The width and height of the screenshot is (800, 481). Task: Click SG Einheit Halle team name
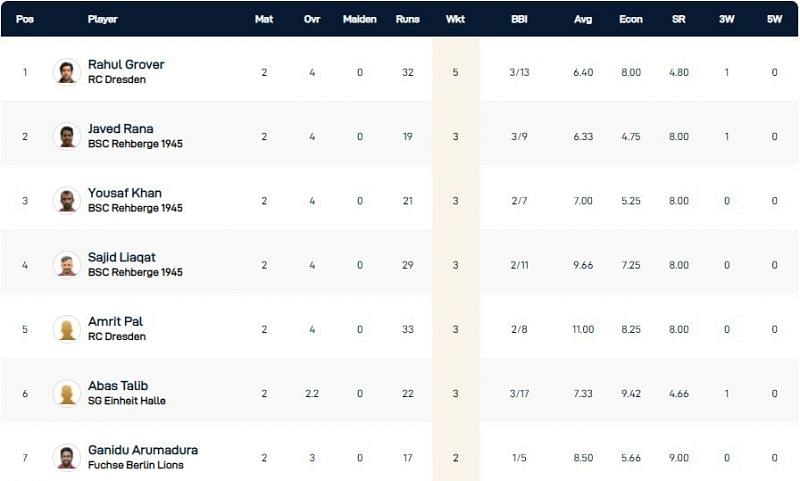click(127, 401)
